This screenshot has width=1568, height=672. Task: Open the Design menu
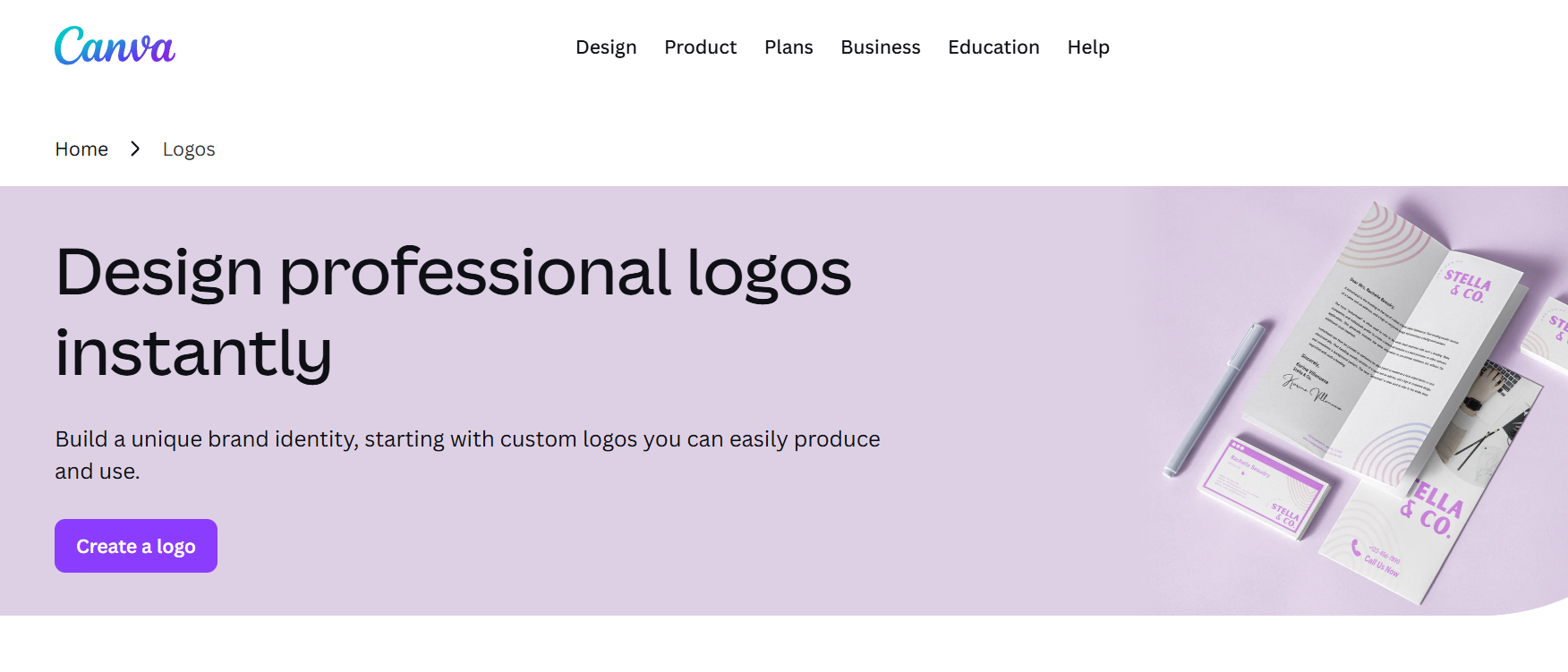(x=606, y=47)
